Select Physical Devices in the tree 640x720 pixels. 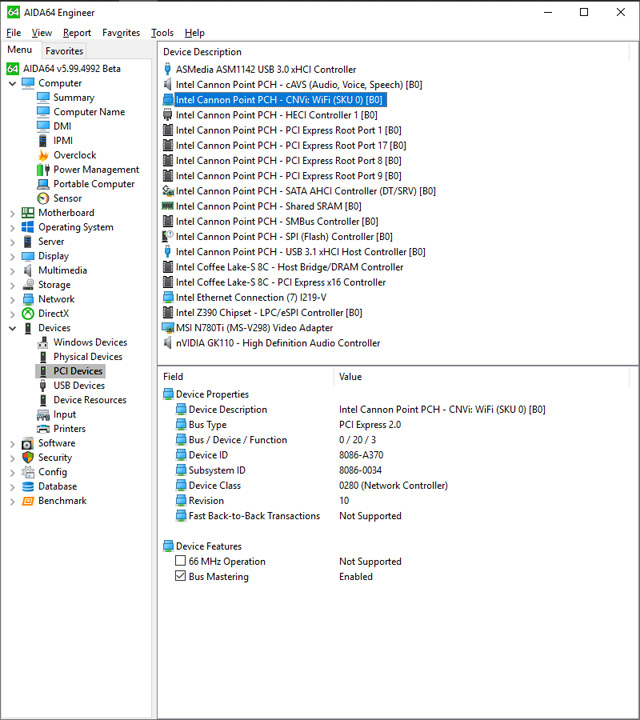(88, 357)
